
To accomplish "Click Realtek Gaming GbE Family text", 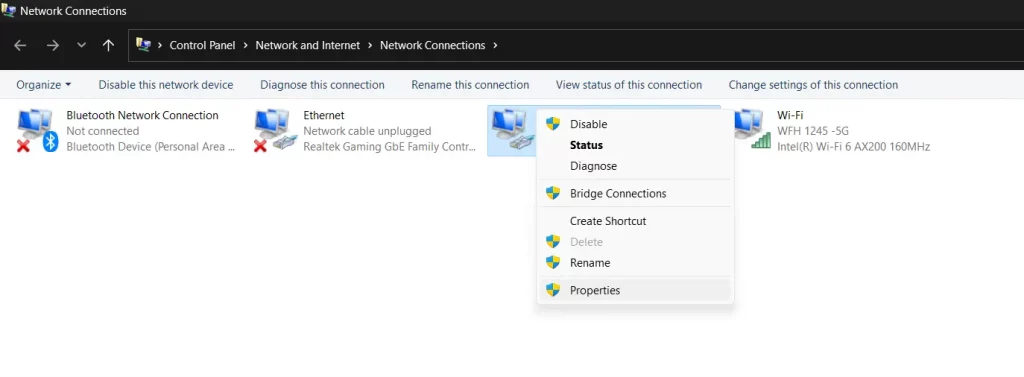I will (390, 146).
